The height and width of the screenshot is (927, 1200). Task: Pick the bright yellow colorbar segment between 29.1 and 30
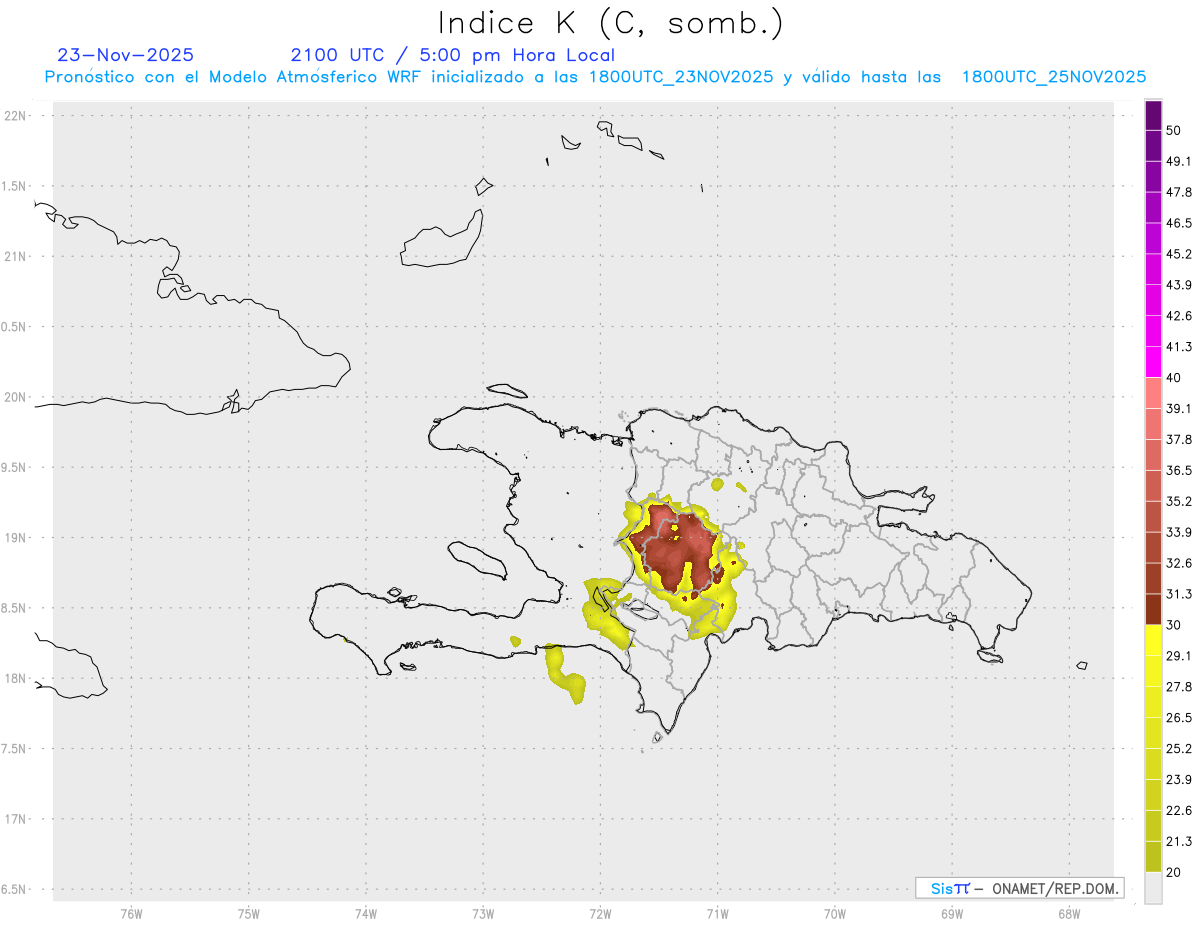[1153, 640]
